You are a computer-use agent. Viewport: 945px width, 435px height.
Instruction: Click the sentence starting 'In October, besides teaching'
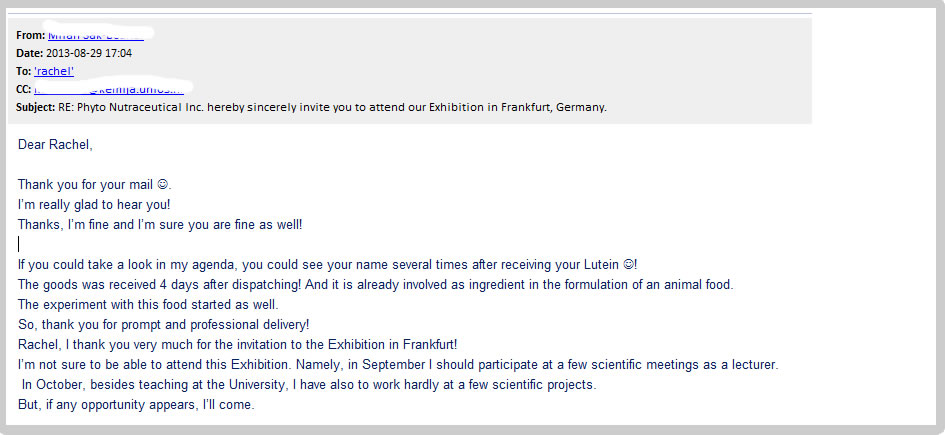pos(309,384)
